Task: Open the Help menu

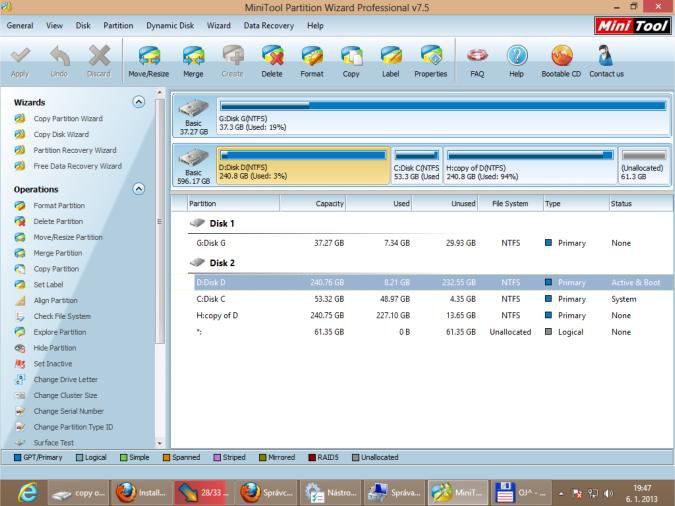Action: (315, 25)
